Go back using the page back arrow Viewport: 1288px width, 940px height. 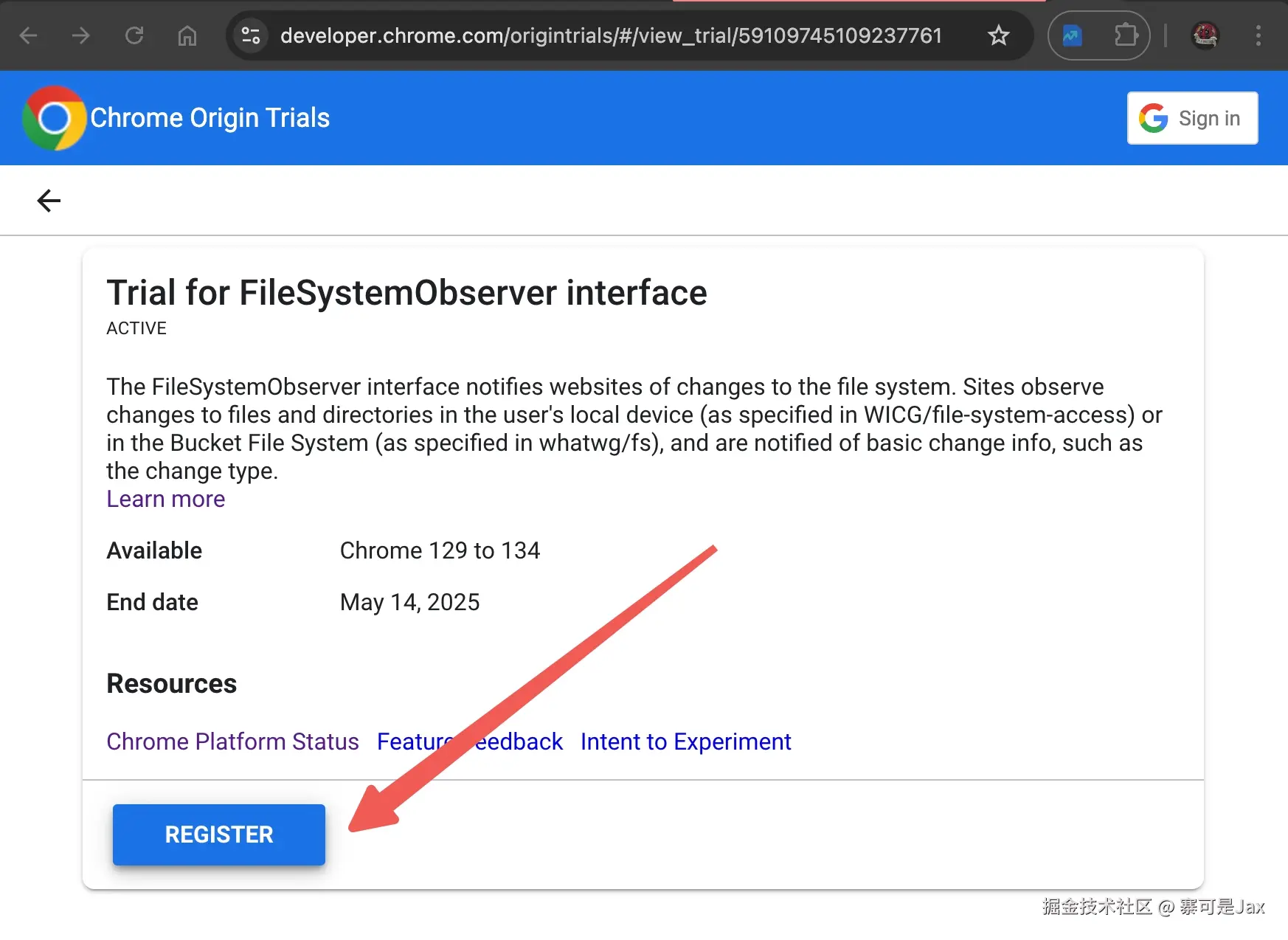point(49,201)
